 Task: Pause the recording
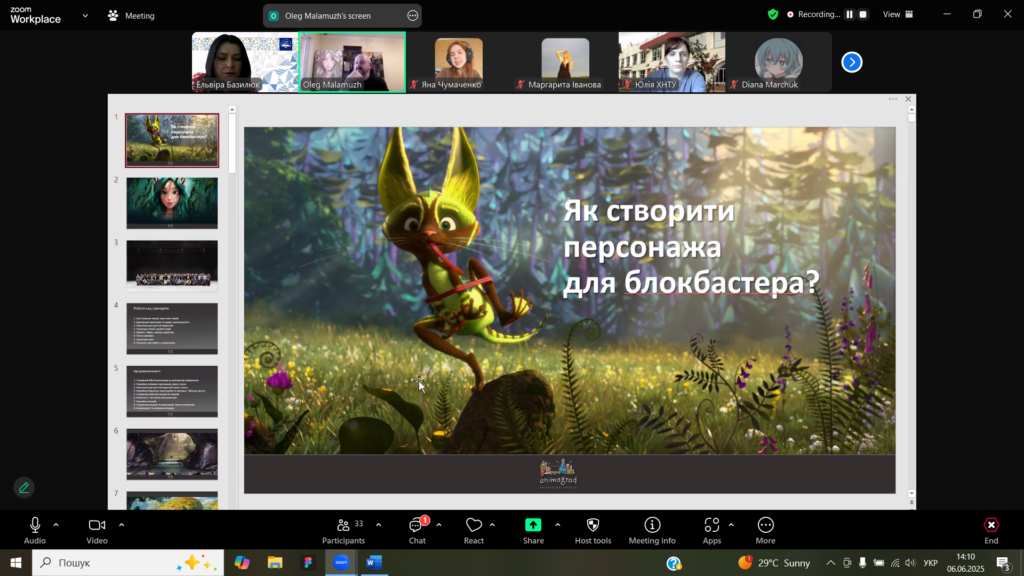click(x=850, y=14)
